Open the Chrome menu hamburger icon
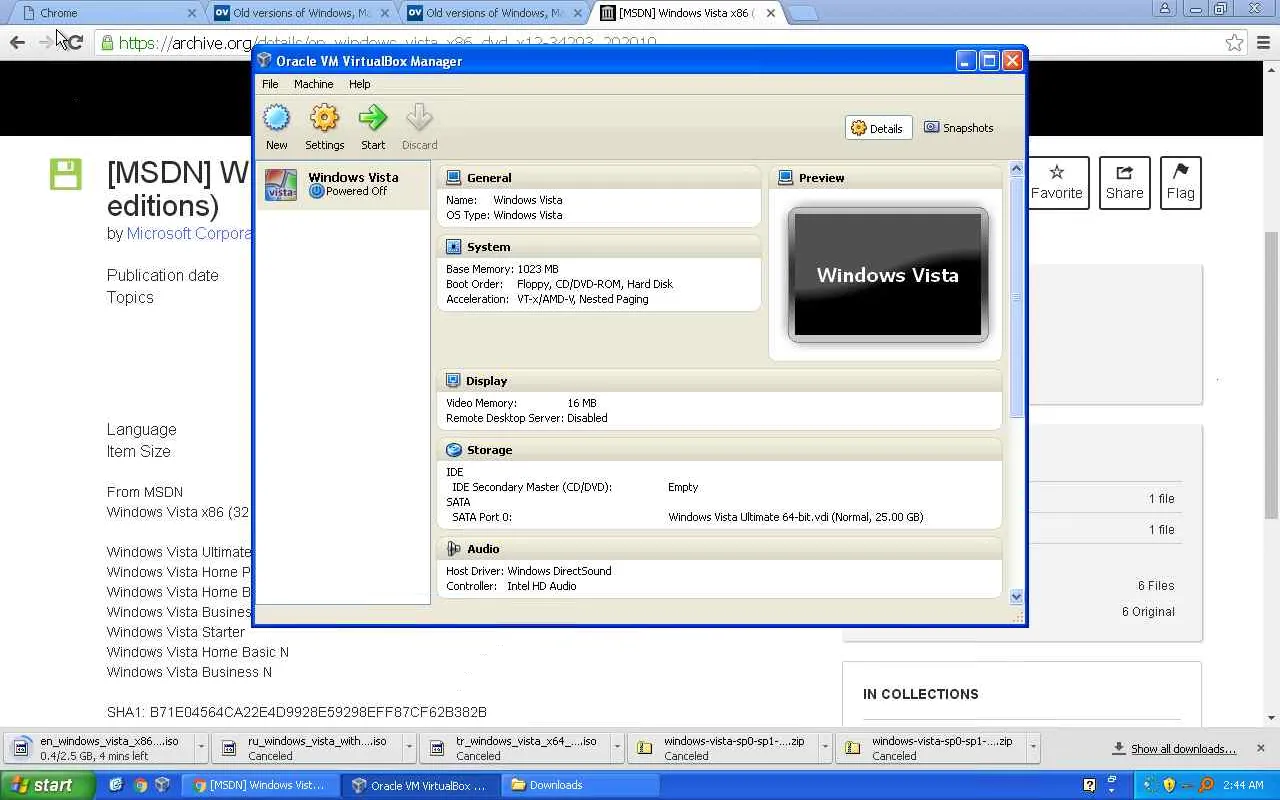 [x=1263, y=43]
